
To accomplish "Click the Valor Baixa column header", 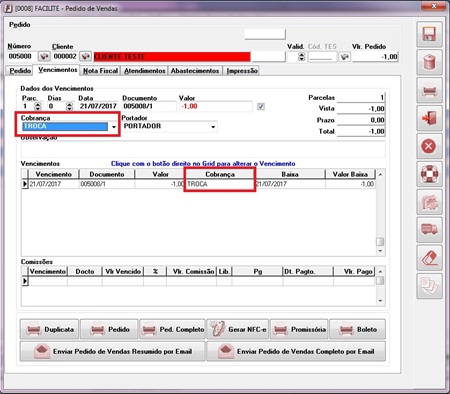I will (x=350, y=174).
